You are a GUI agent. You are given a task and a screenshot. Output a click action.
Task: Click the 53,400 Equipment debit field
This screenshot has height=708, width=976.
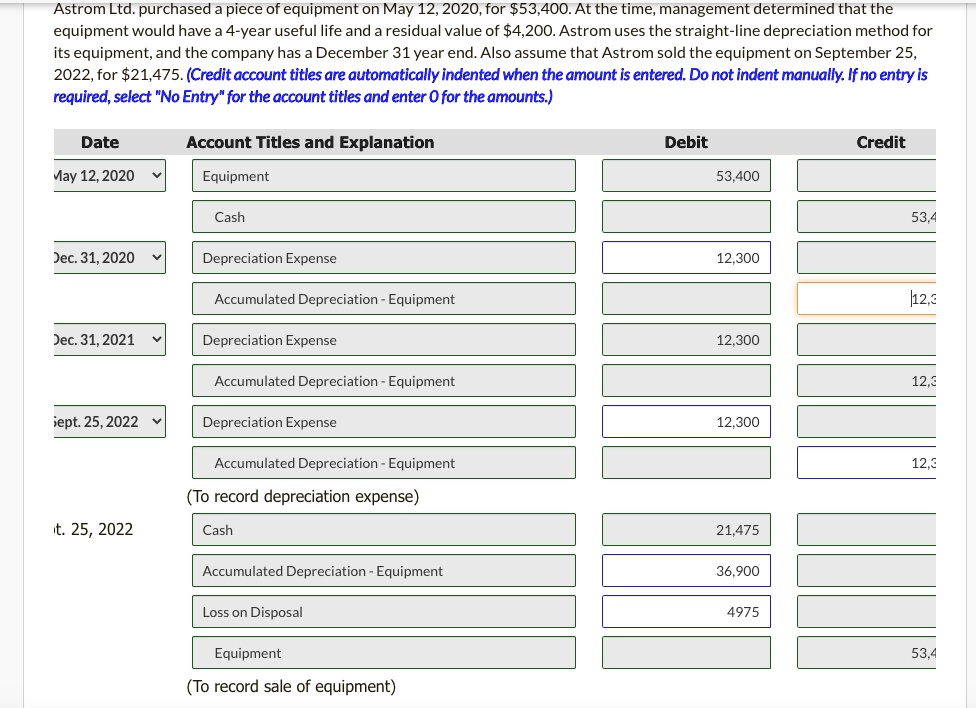686,176
